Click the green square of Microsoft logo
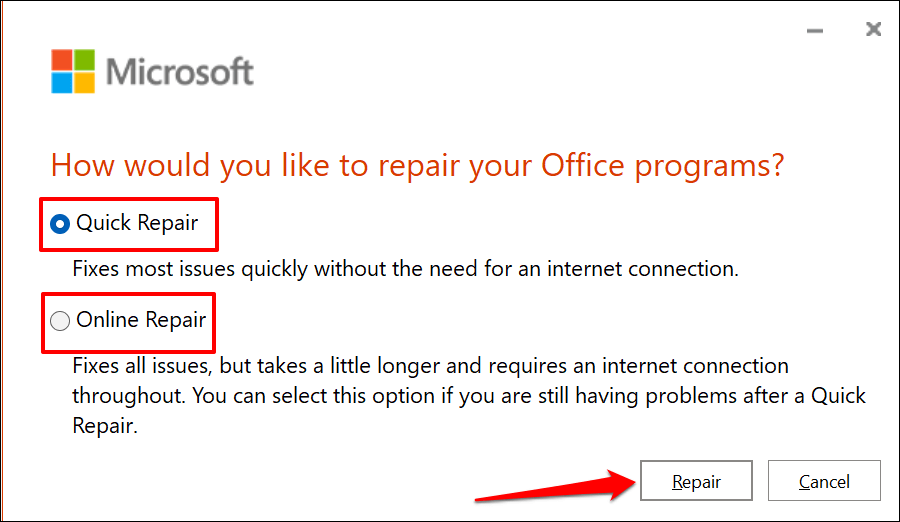 tap(86, 60)
